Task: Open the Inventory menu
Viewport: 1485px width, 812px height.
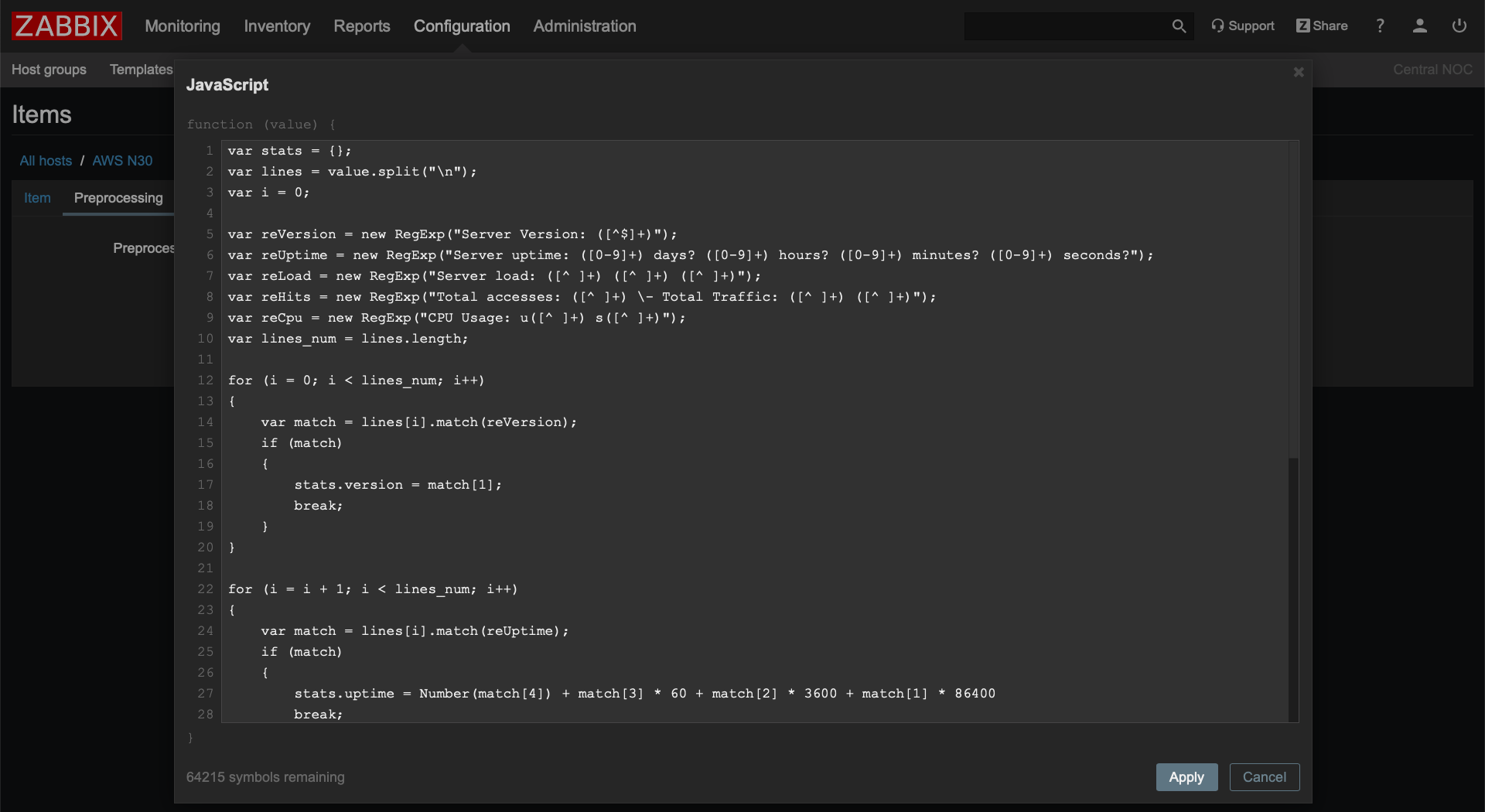Action: pyautogui.click(x=276, y=26)
